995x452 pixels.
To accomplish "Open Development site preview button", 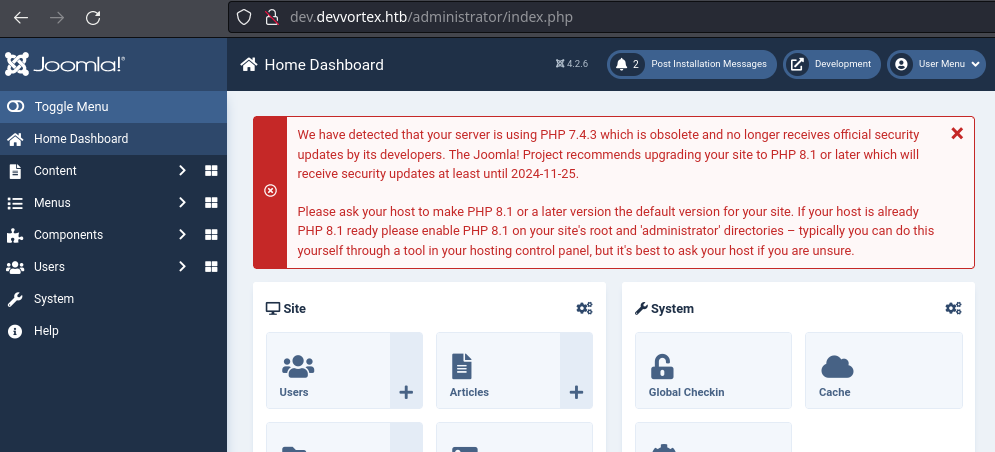I will (832, 64).
